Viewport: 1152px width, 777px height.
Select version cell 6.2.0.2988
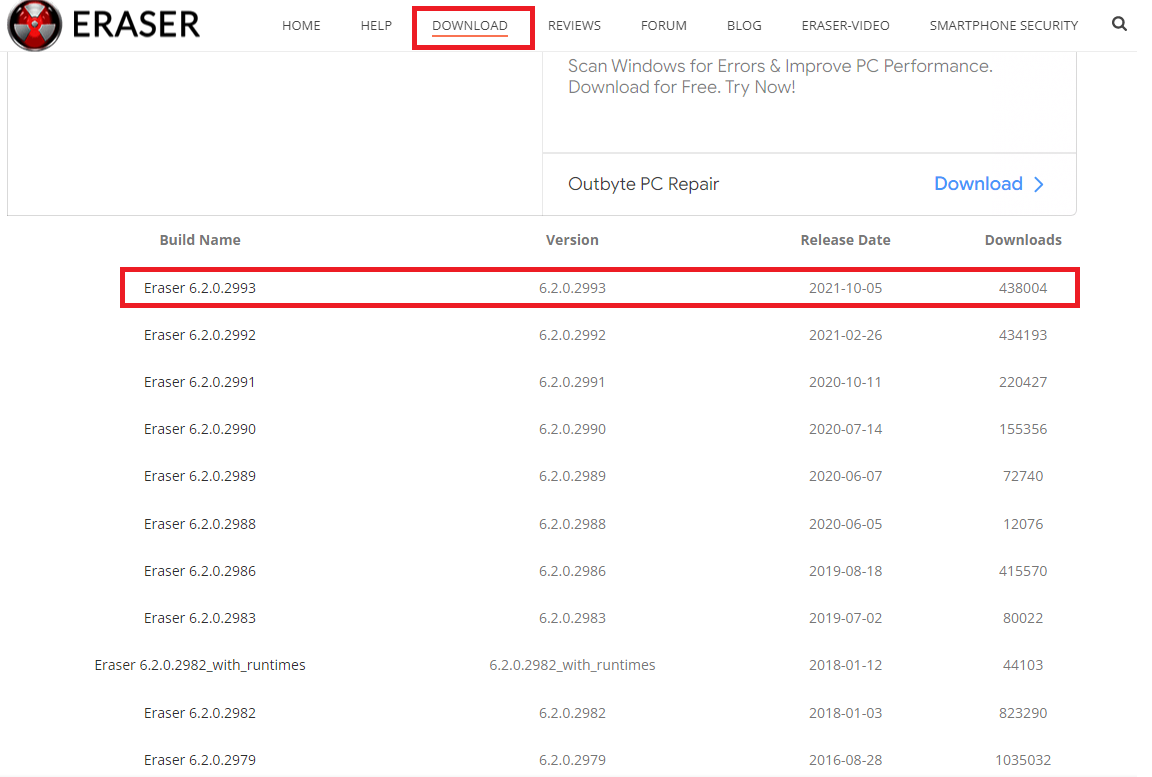click(572, 524)
